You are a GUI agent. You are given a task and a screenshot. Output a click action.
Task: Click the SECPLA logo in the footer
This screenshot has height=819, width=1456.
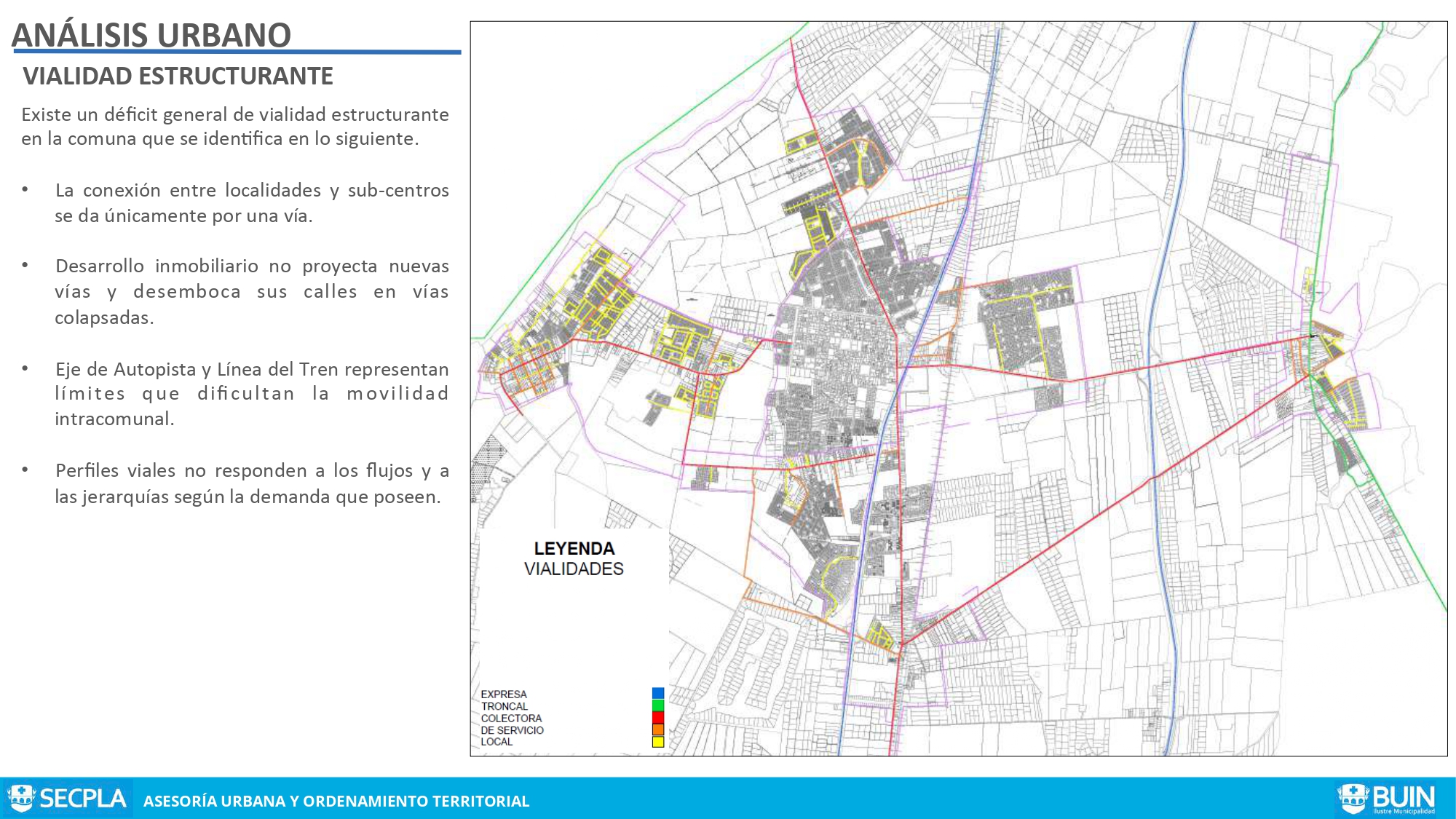(68, 799)
